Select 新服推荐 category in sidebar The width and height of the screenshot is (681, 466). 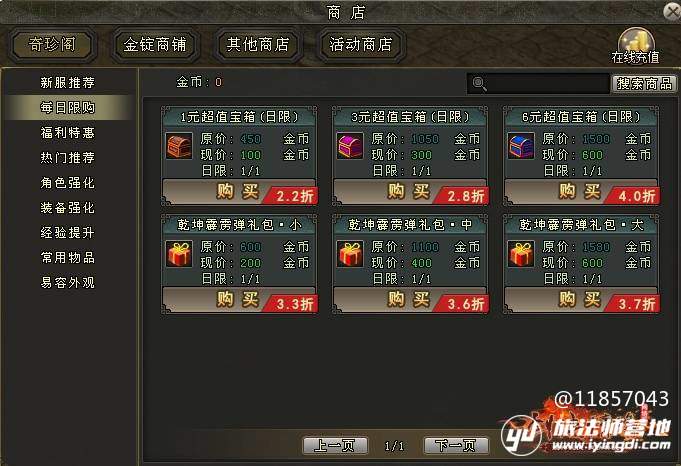tap(68, 83)
